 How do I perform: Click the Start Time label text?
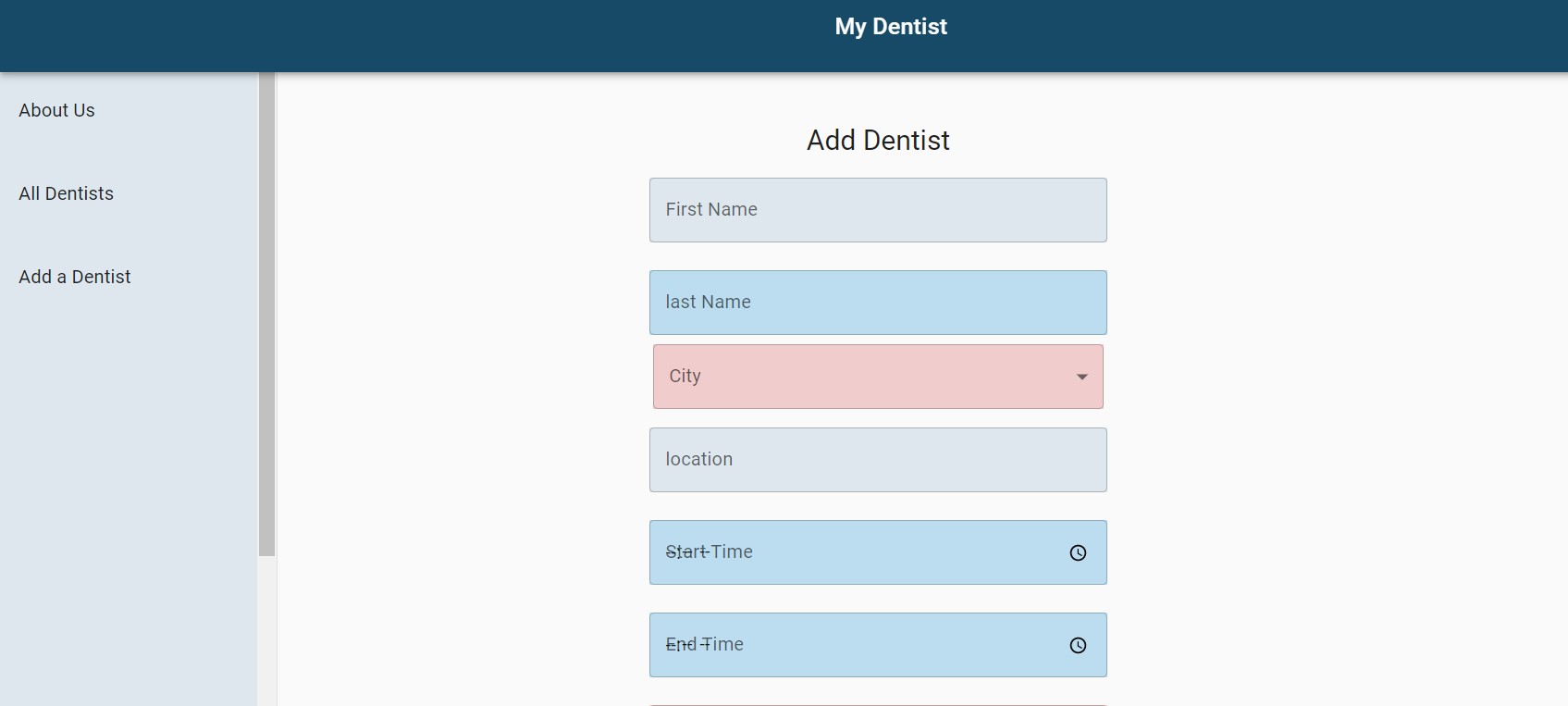pyautogui.click(x=709, y=551)
